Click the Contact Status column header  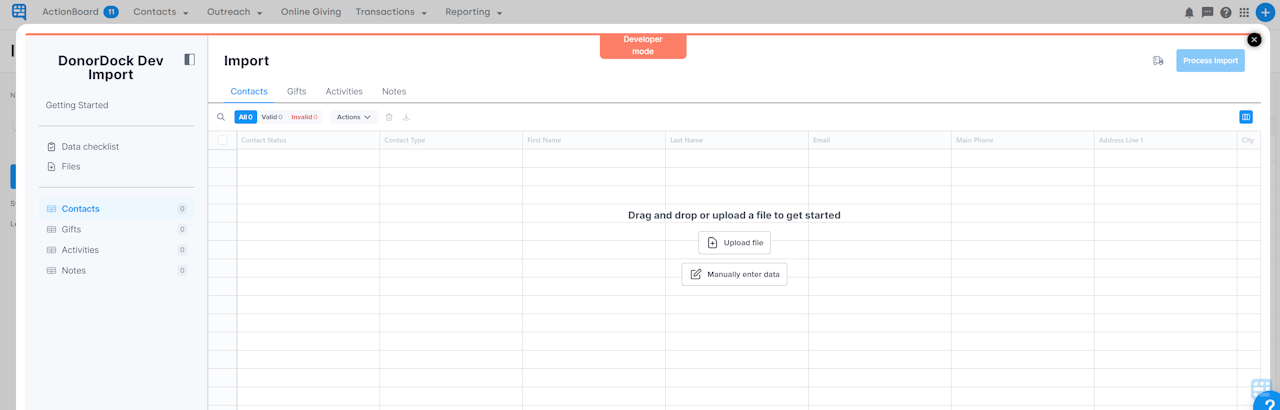(x=308, y=140)
